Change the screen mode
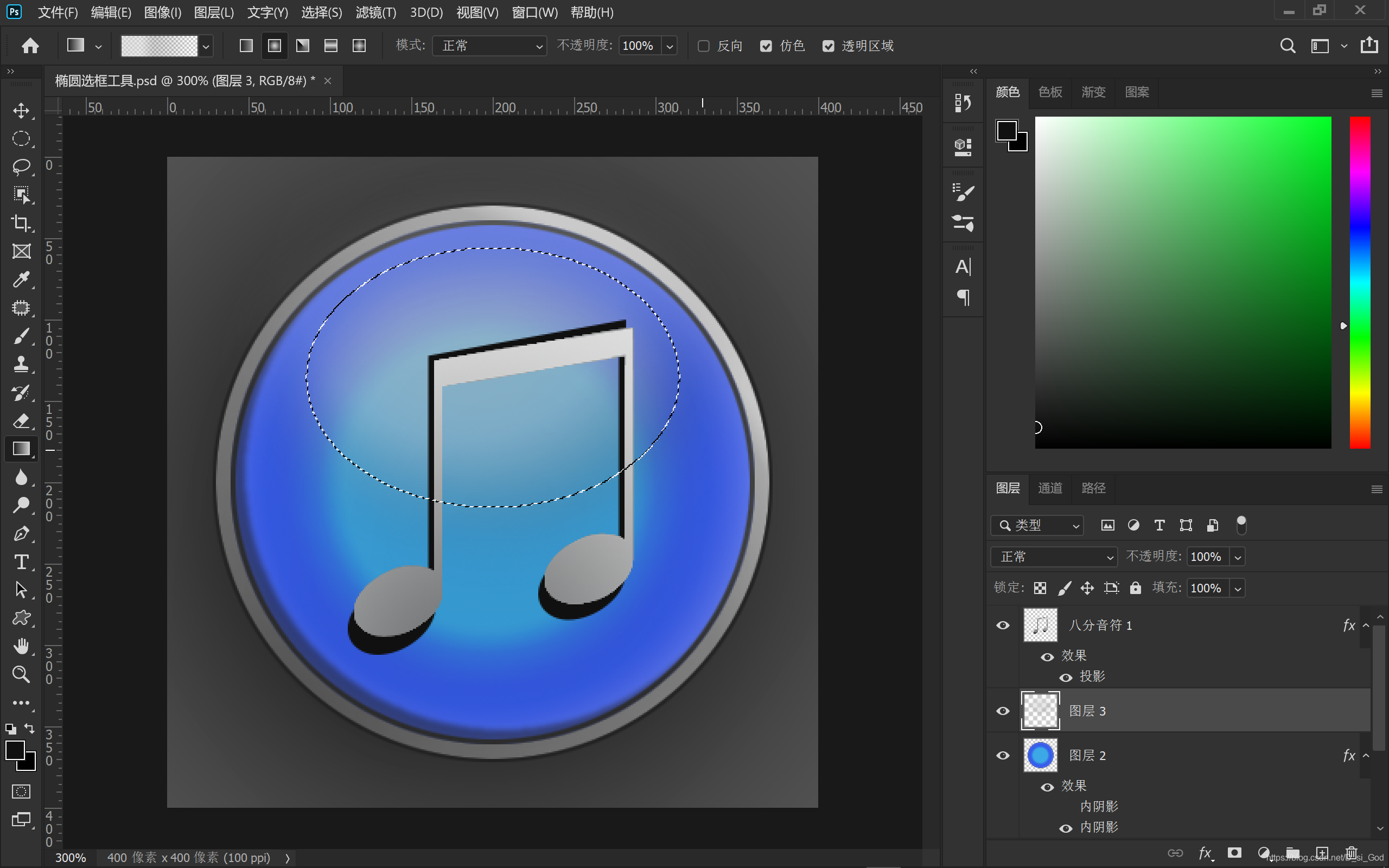 click(x=21, y=820)
